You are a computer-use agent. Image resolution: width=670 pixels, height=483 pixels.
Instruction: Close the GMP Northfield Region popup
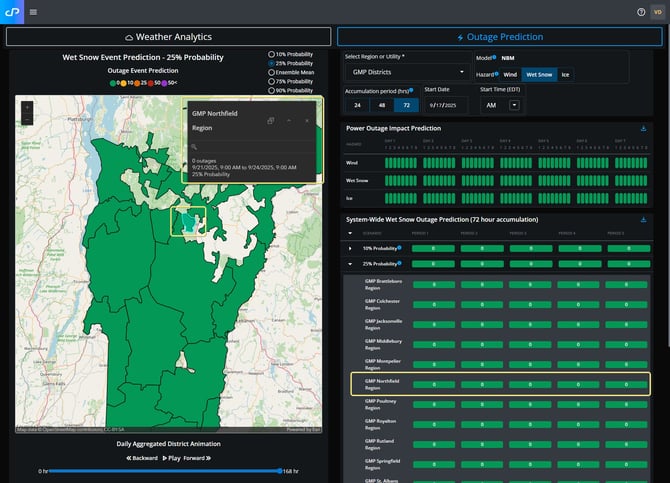(305, 120)
